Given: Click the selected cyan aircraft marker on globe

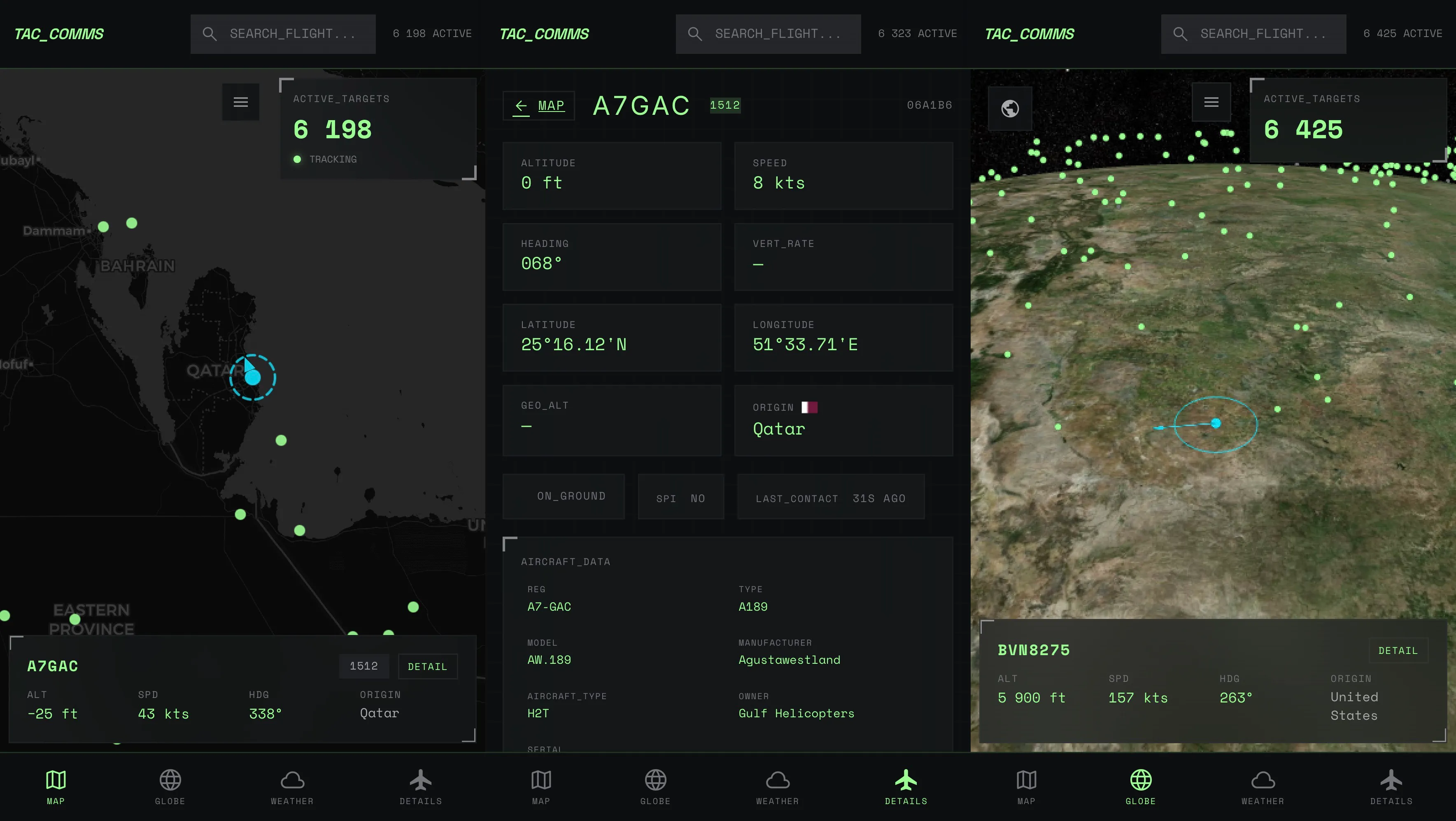Looking at the screenshot, I should click(1216, 423).
